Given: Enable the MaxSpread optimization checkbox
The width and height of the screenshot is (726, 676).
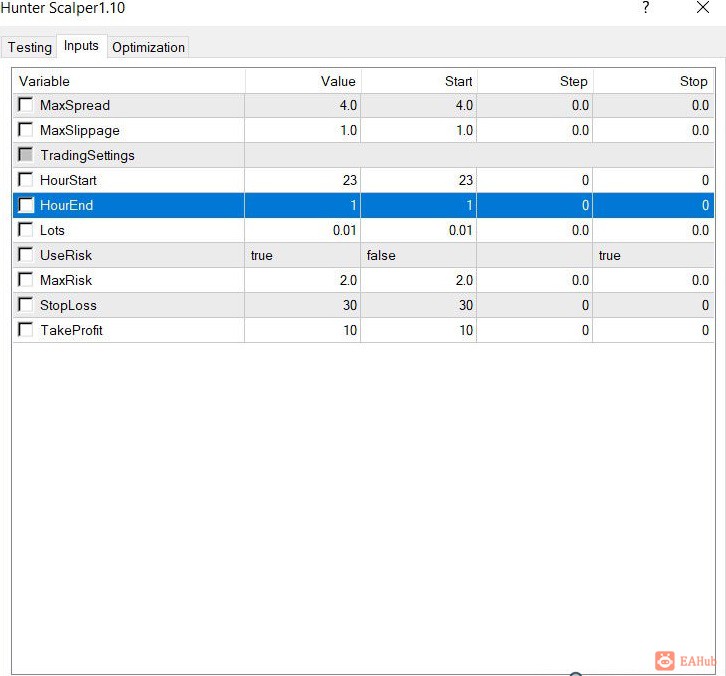Looking at the screenshot, I should point(25,105).
